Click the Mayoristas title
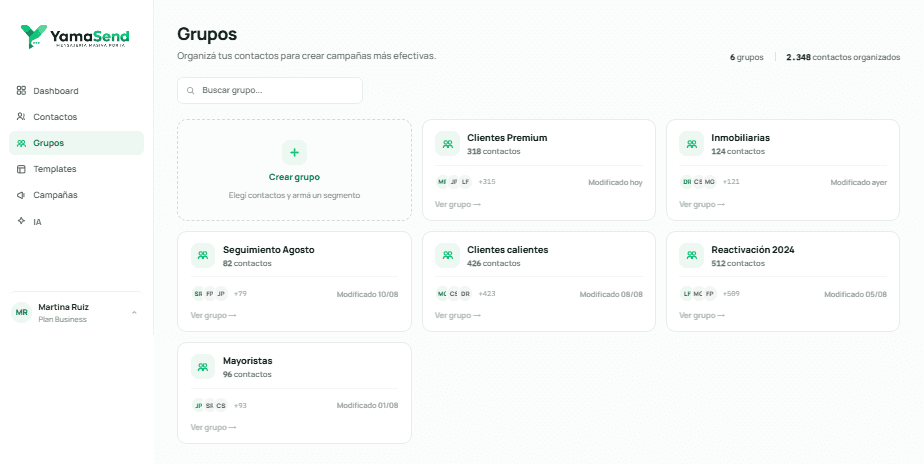This screenshot has width=924, height=464. tap(248, 361)
